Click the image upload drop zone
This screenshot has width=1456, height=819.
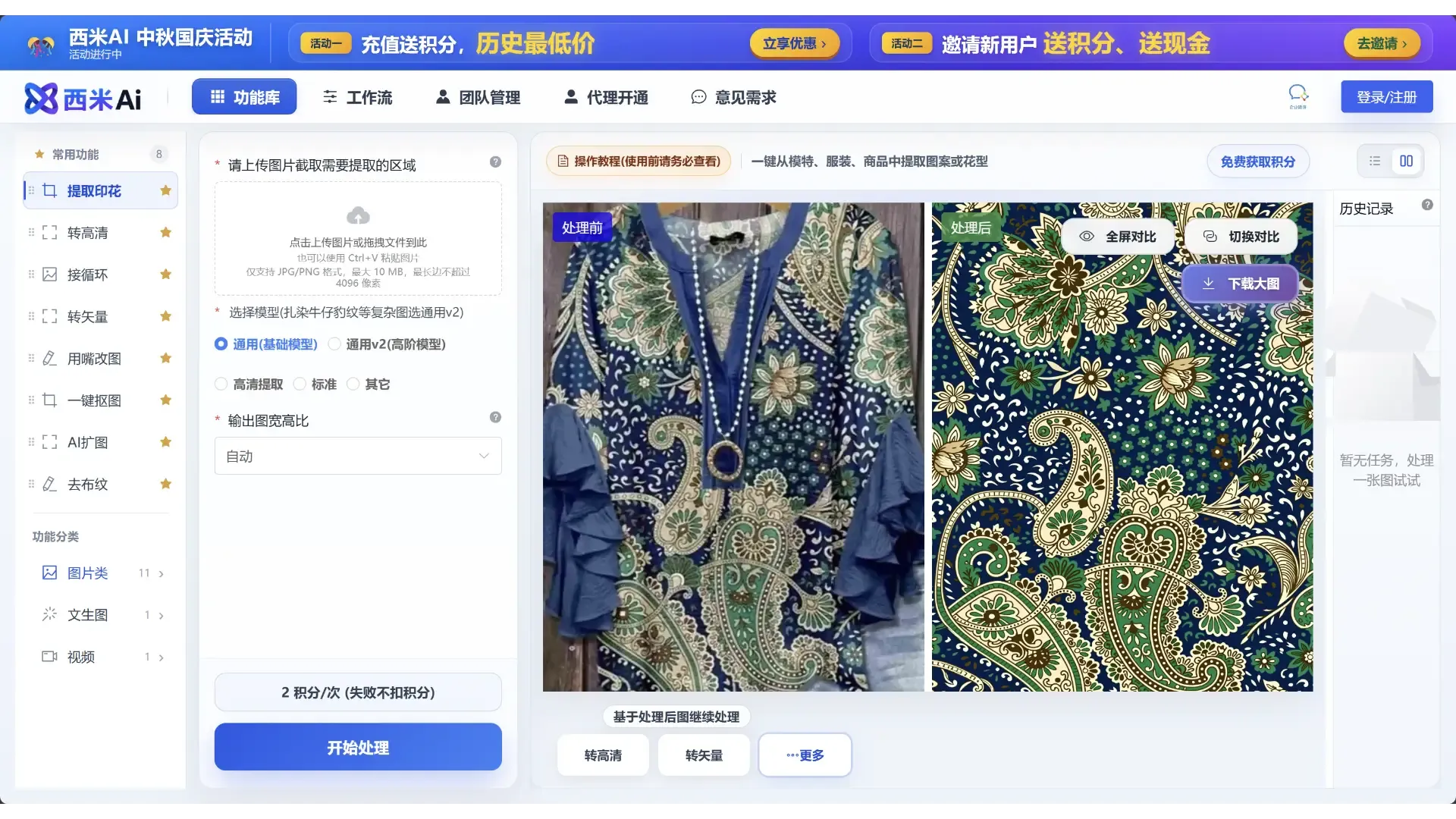(358, 238)
